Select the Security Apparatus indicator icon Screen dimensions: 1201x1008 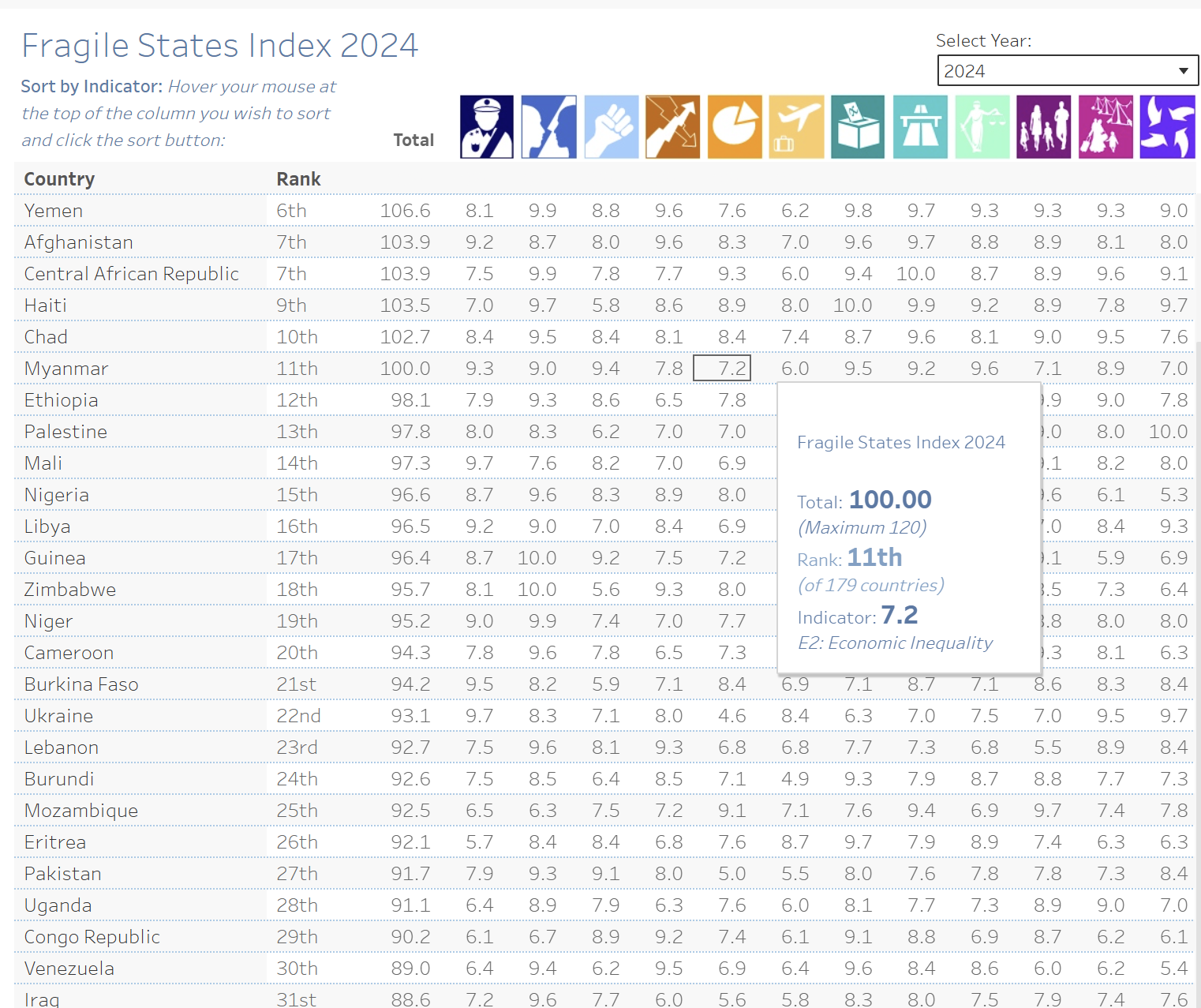click(486, 126)
